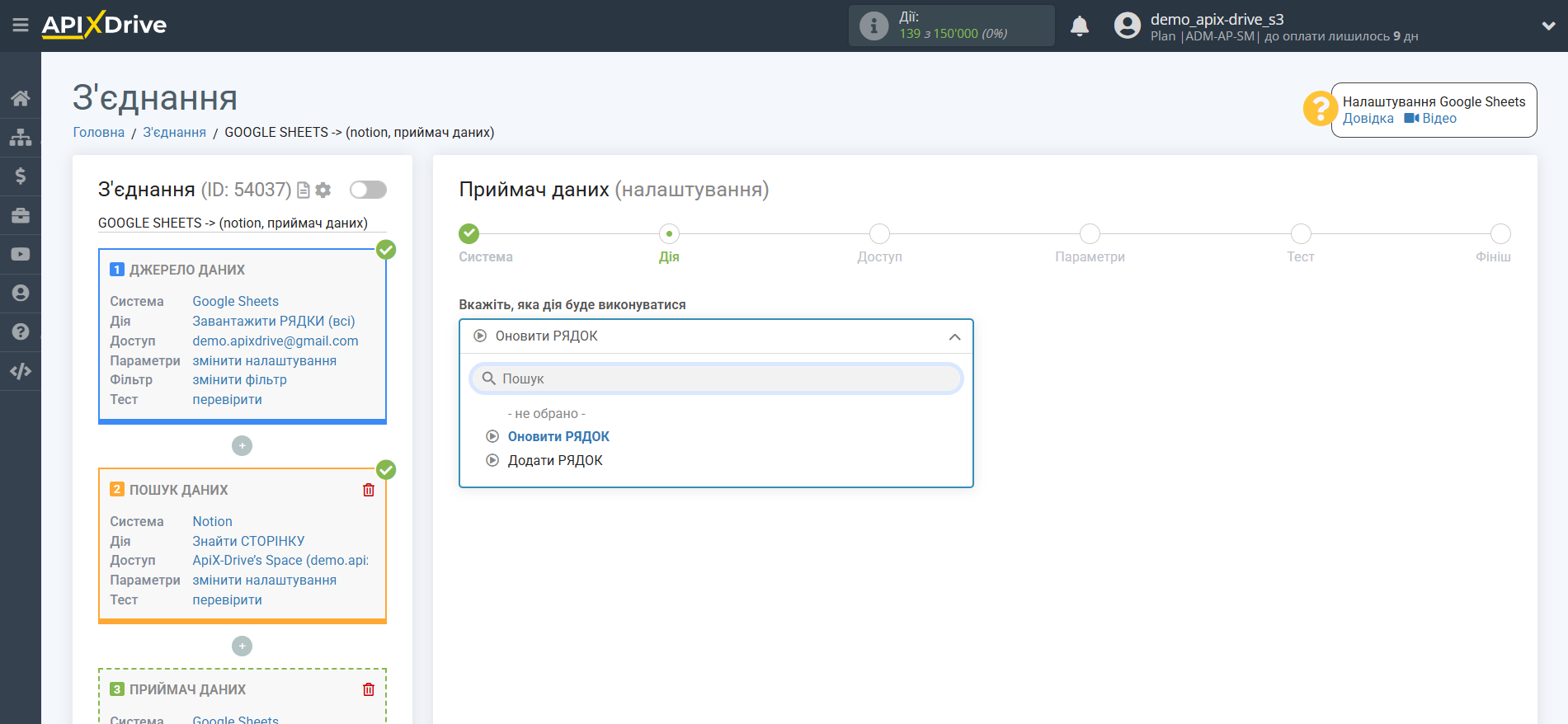This screenshot has height=724, width=1568.
Task: Open the connection settings gear icon
Action: pyautogui.click(x=323, y=190)
